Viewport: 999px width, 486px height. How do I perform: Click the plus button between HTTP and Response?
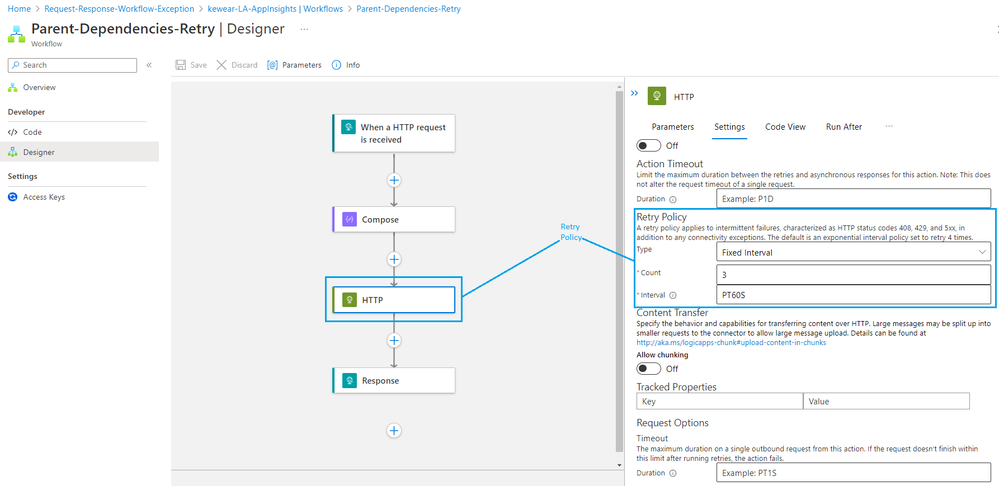(x=394, y=340)
